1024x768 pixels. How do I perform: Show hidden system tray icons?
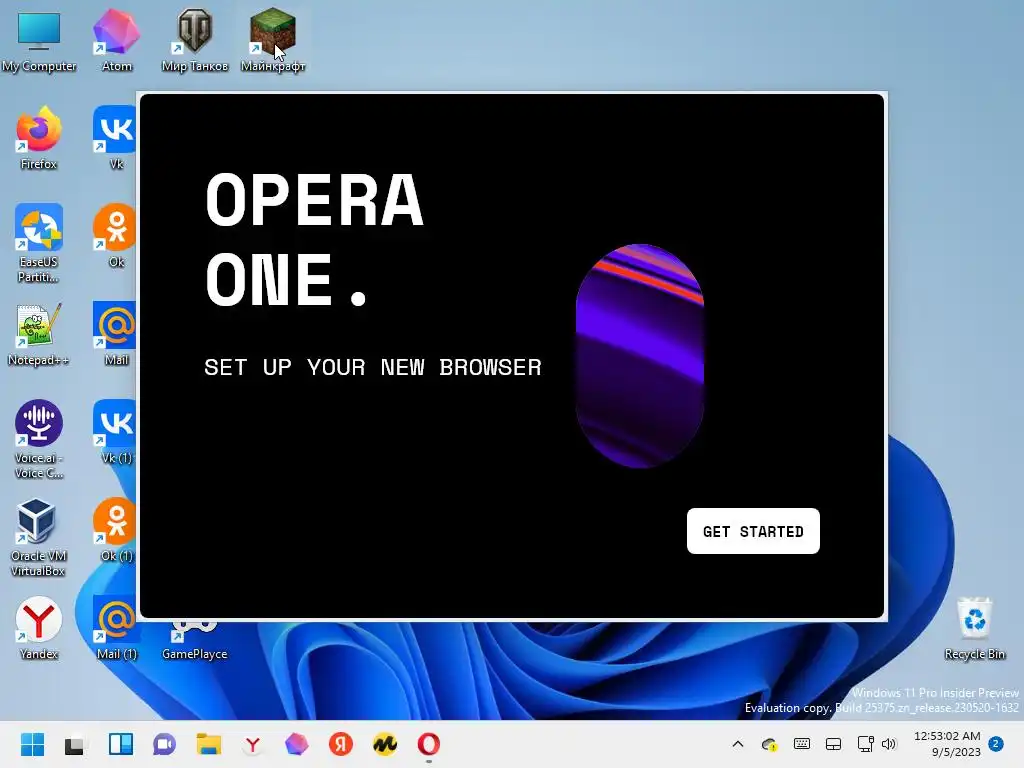point(738,744)
